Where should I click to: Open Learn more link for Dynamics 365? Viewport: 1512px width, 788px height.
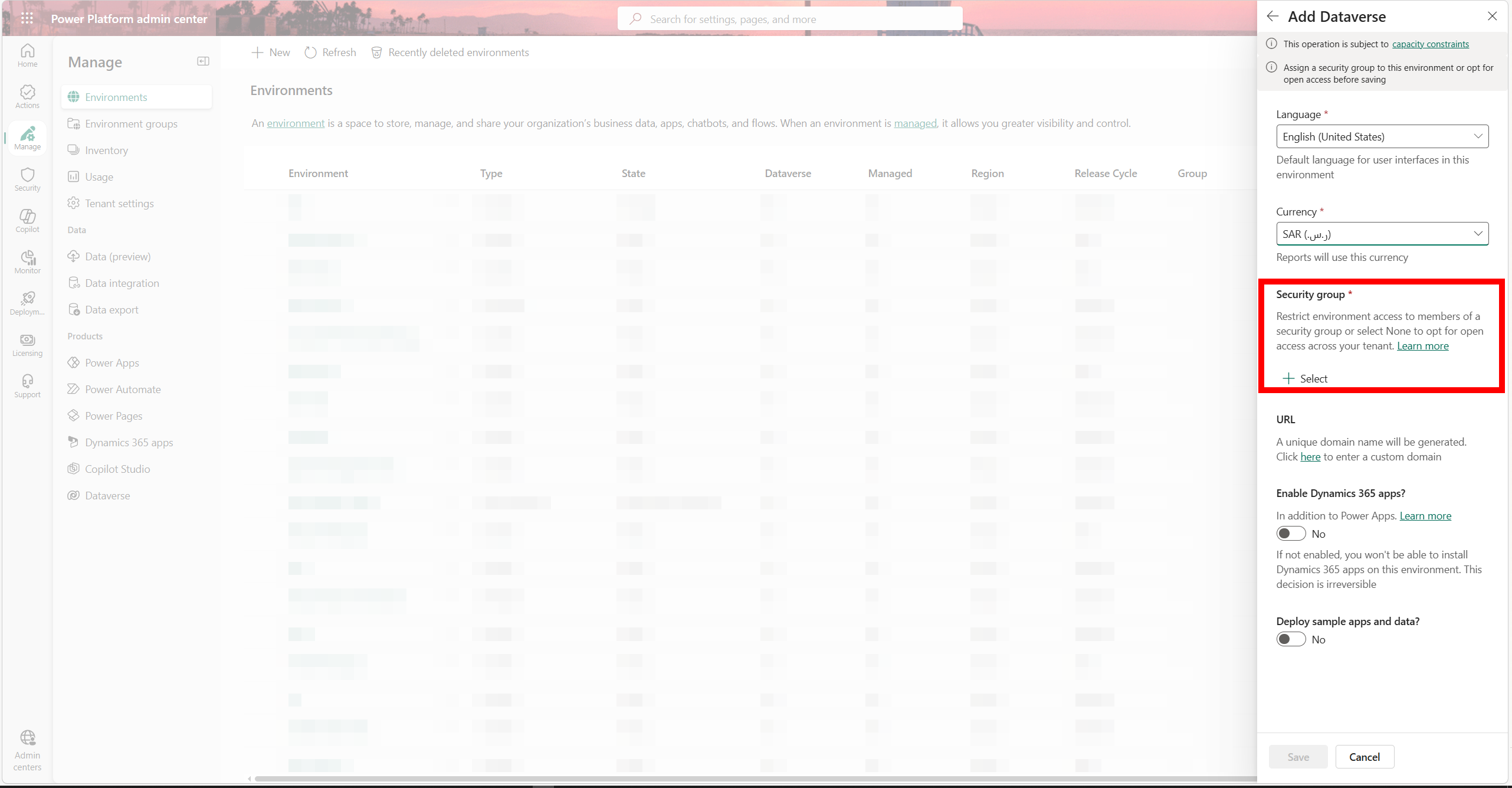pyautogui.click(x=1425, y=516)
